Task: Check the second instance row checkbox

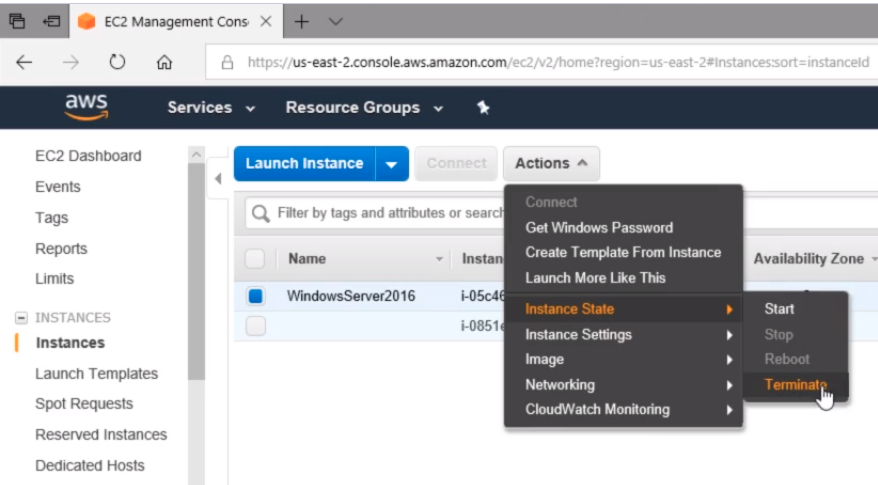Action: click(x=255, y=326)
